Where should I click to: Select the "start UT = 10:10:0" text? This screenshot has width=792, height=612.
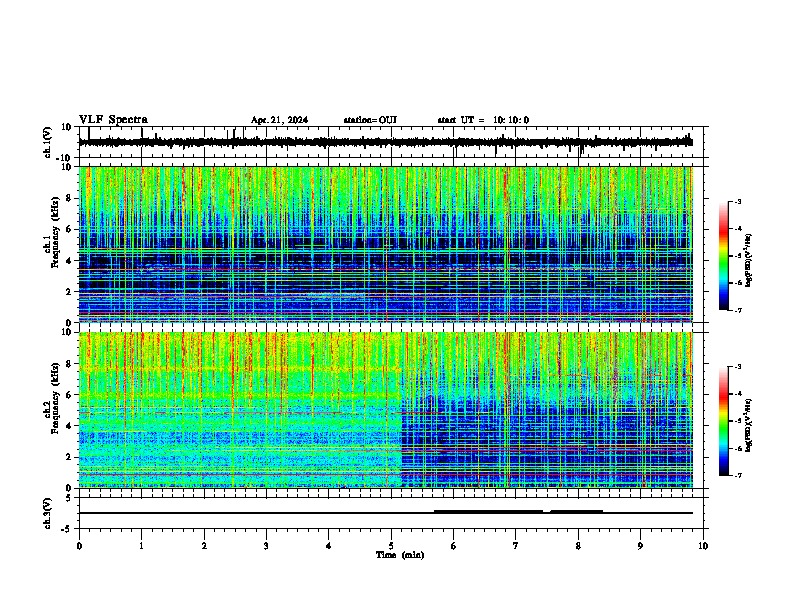483,120
